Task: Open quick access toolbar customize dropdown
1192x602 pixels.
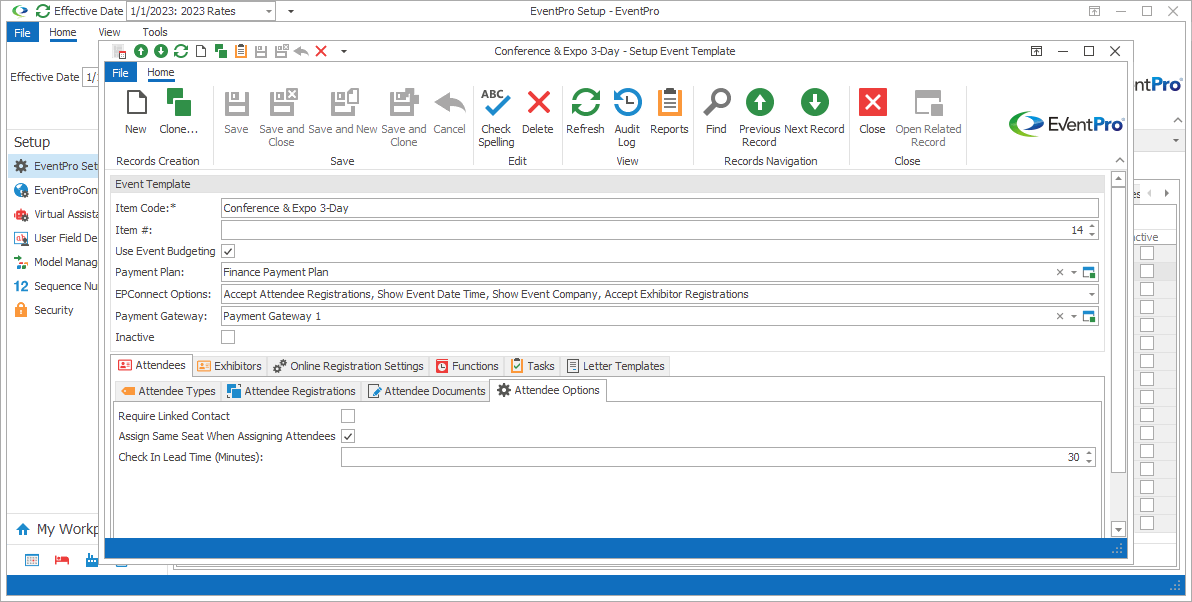Action: 344,51
